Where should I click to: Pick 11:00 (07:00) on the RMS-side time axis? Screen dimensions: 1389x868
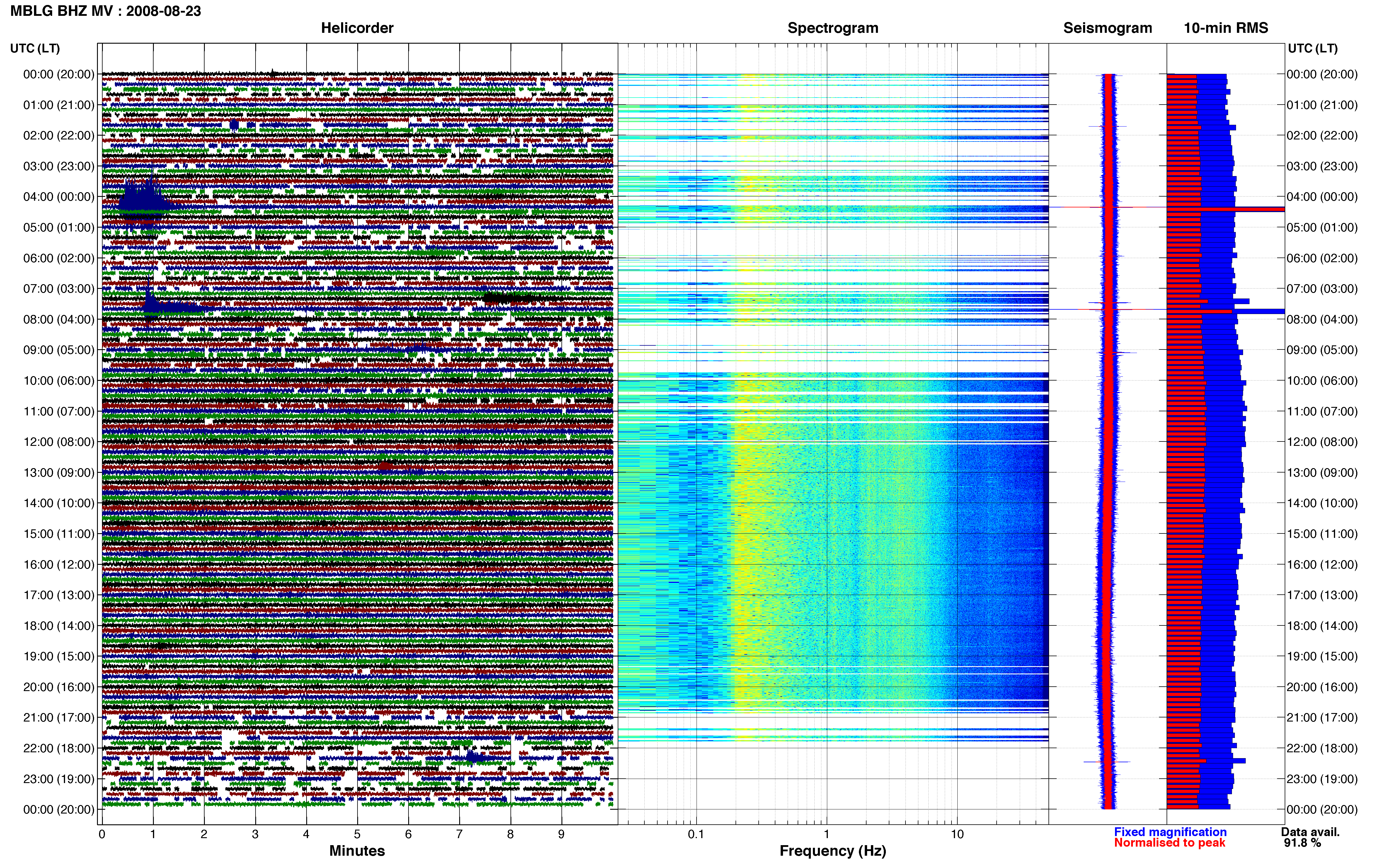pyautogui.click(x=1322, y=412)
